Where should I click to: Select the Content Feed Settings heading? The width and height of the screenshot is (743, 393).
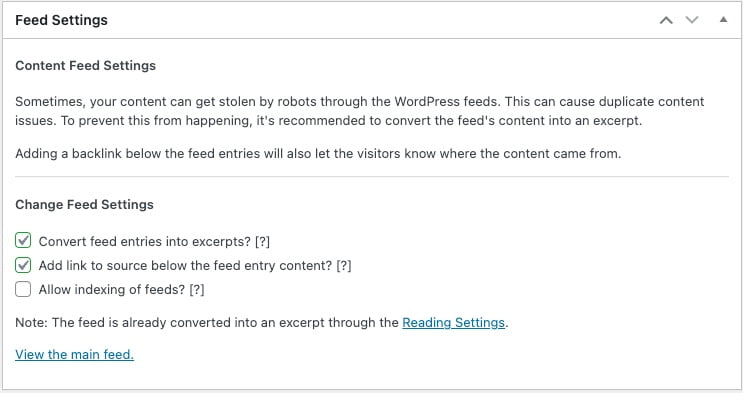click(85, 65)
